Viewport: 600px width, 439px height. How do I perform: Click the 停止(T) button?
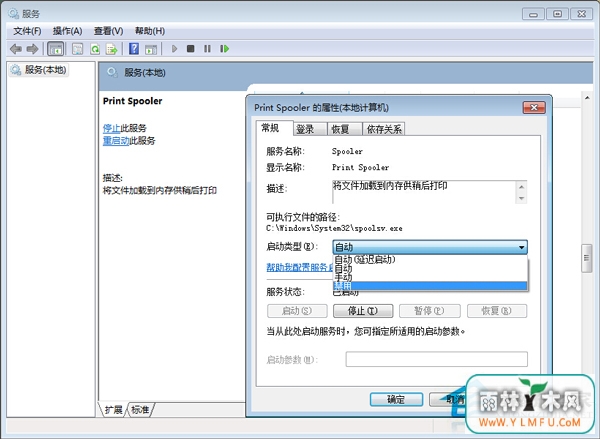(363, 311)
